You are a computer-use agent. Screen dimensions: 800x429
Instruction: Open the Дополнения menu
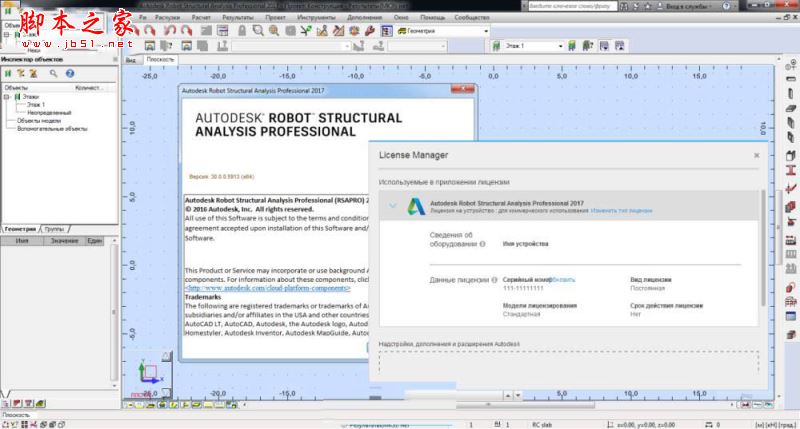[x=365, y=17]
